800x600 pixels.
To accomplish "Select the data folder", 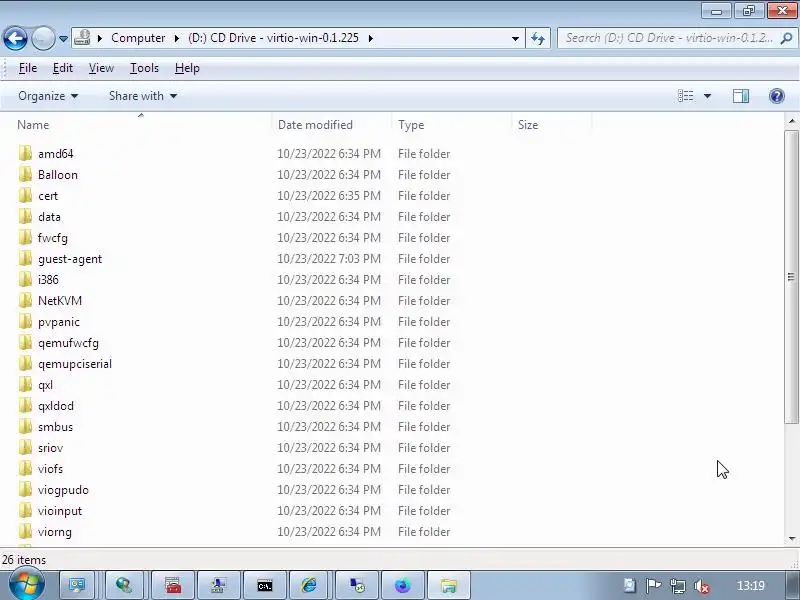I will (x=49, y=217).
